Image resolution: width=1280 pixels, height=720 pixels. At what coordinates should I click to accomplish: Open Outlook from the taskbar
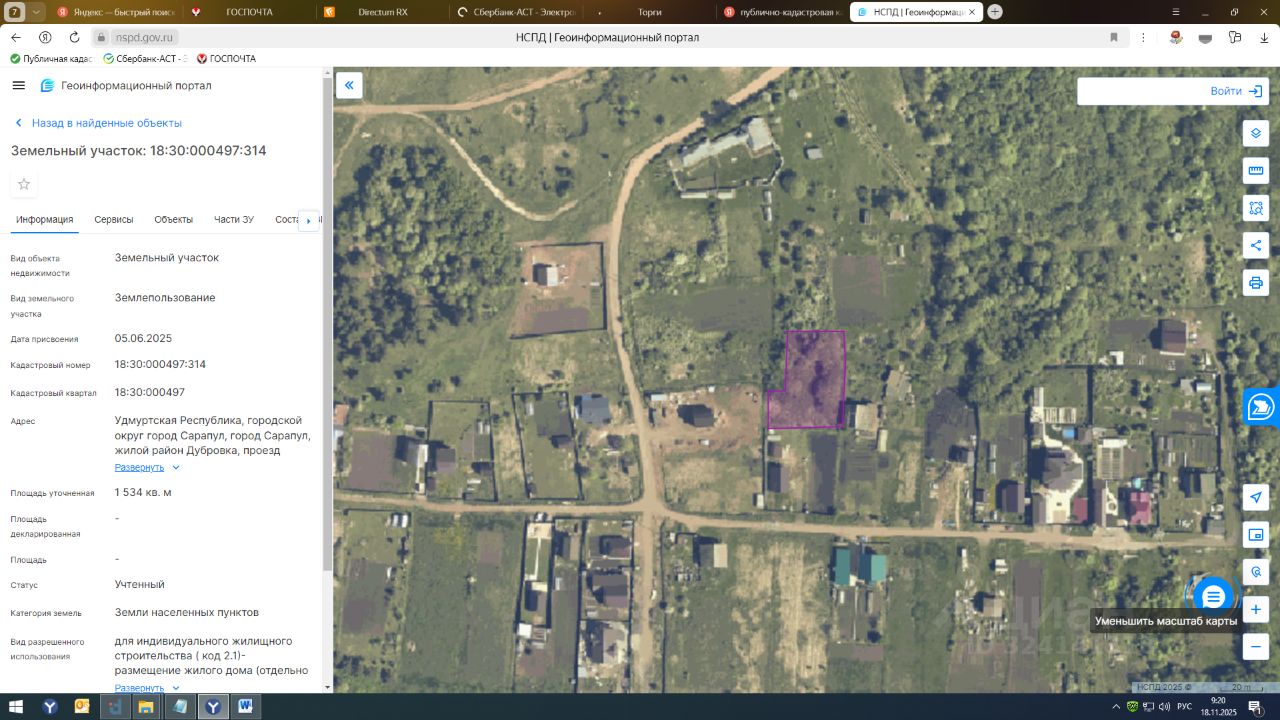coord(82,707)
